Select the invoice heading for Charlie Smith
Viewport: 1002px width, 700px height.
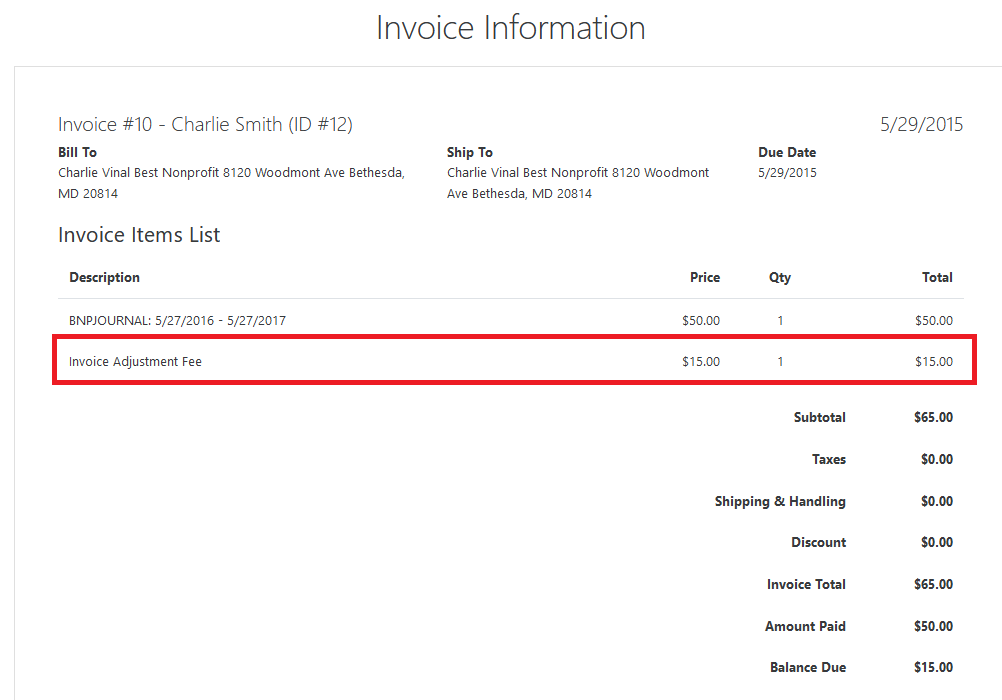tap(205, 124)
